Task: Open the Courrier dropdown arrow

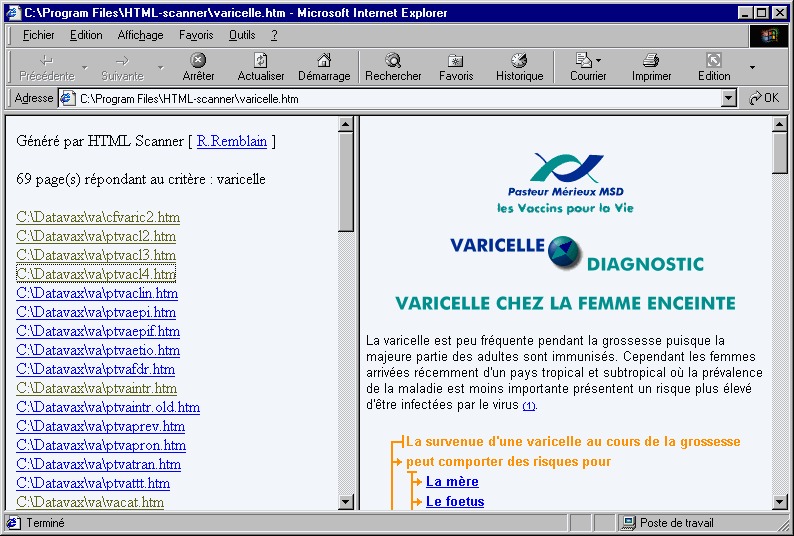Action: click(599, 60)
